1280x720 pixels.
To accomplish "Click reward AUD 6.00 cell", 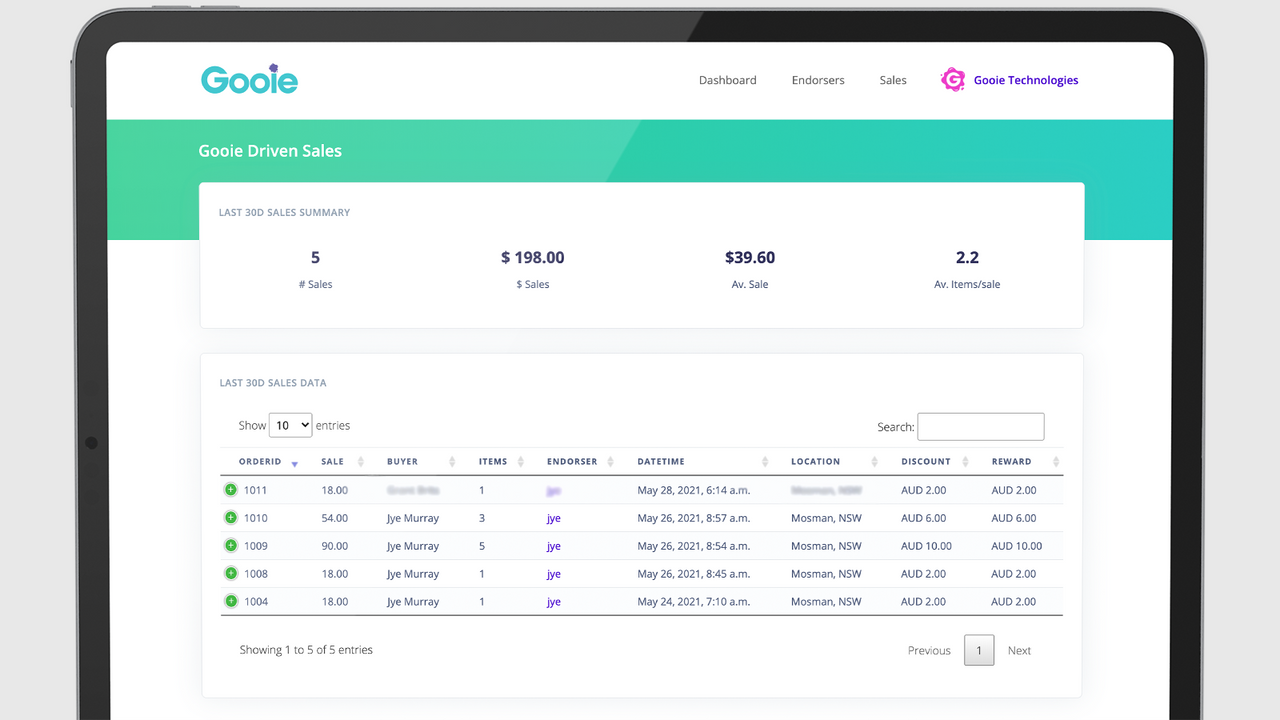I will pyautogui.click(x=1014, y=518).
